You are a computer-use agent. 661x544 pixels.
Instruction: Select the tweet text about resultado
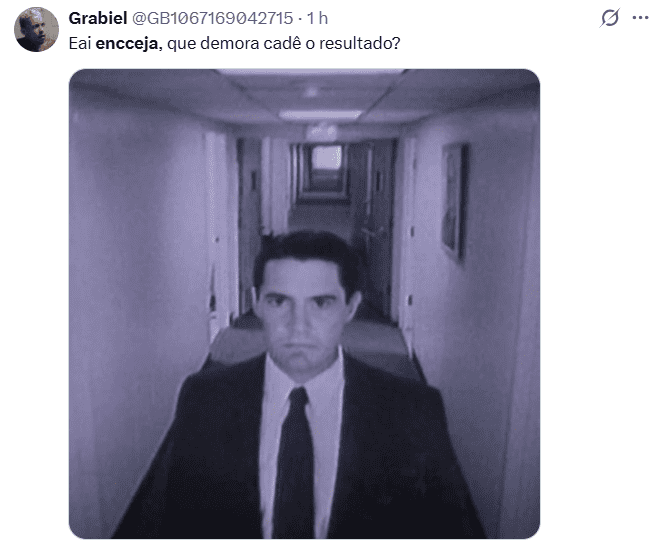[x=234, y=43]
